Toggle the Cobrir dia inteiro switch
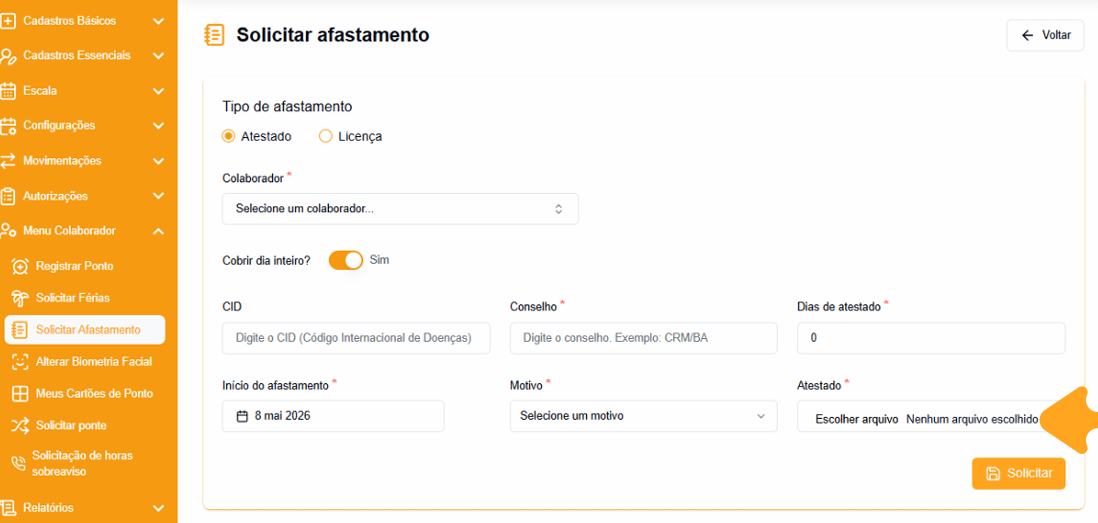The width and height of the screenshot is (1098, 523). (346, 260)
